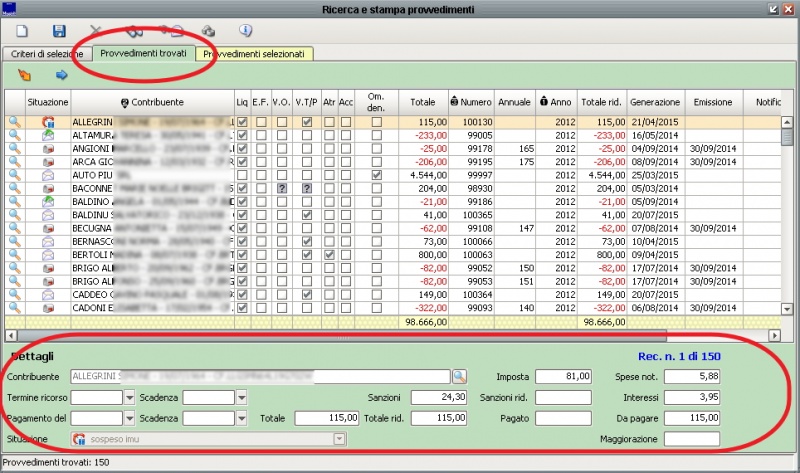Switch to the Criteri di selezione tab
The width and height of the screenshot is (800, 473).
[47, 53]
